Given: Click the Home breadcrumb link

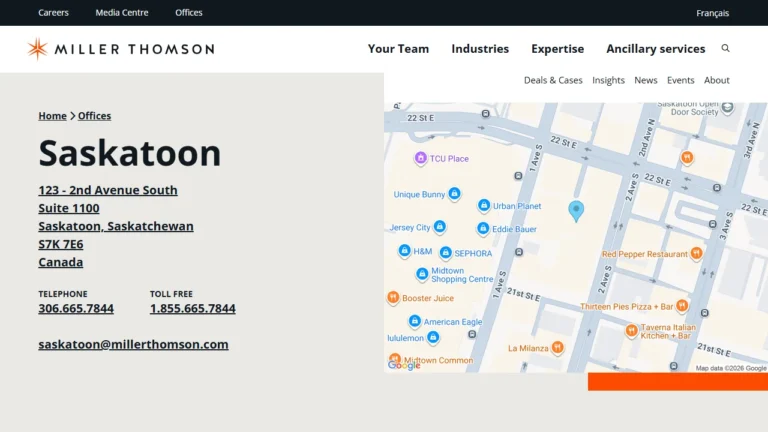Looking at the screenshot, I should [x=52, y=116].
